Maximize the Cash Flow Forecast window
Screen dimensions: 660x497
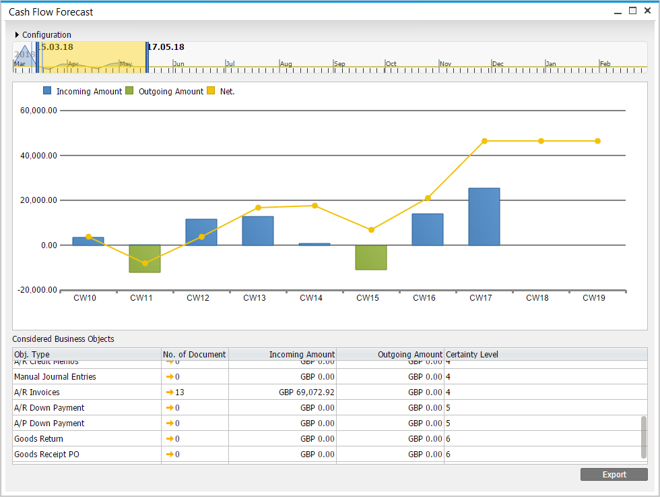point(633,11)
